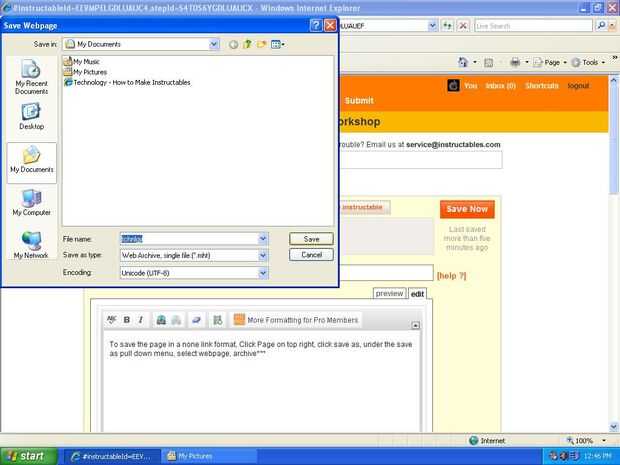Switch to the edit tab

(417, 294)
